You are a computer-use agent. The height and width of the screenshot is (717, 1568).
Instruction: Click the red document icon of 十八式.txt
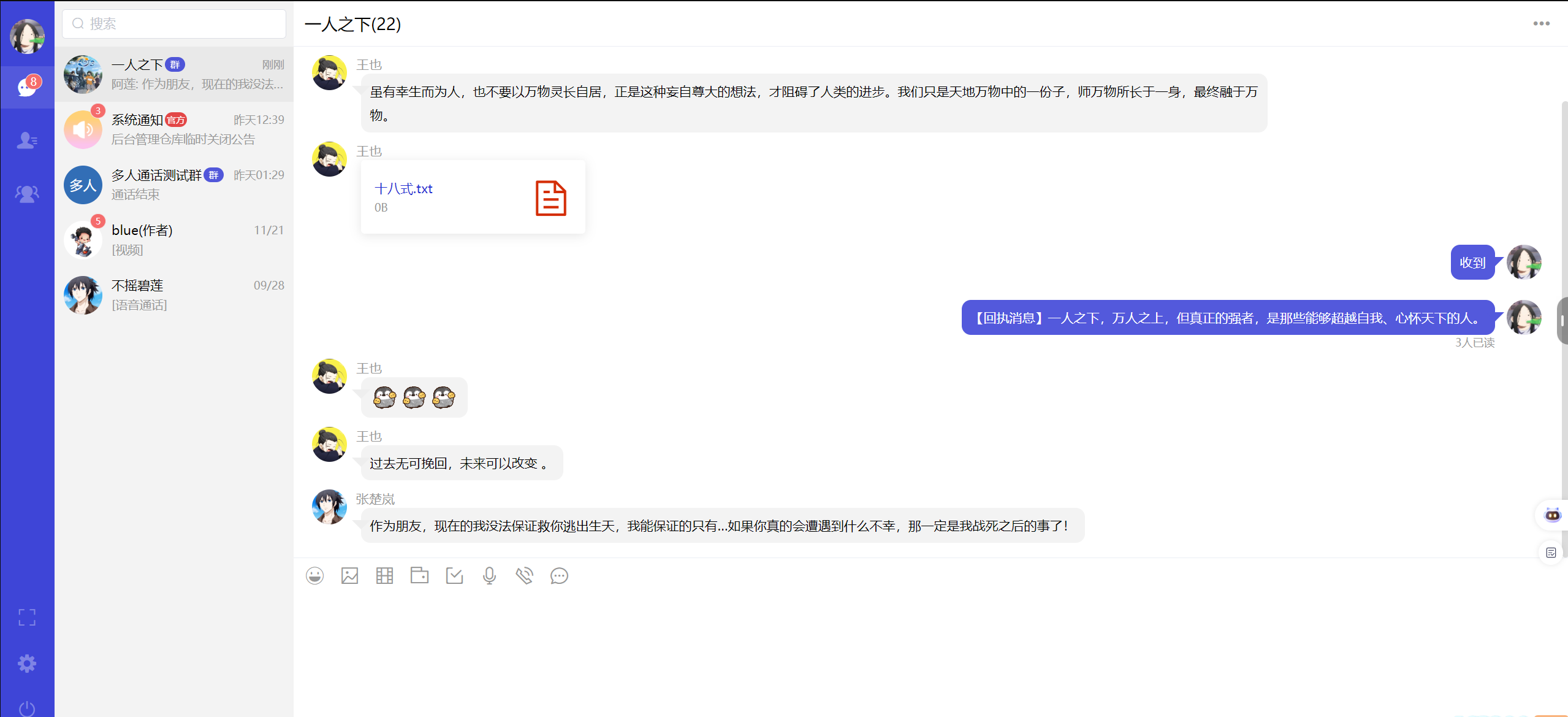click(550, 197)
